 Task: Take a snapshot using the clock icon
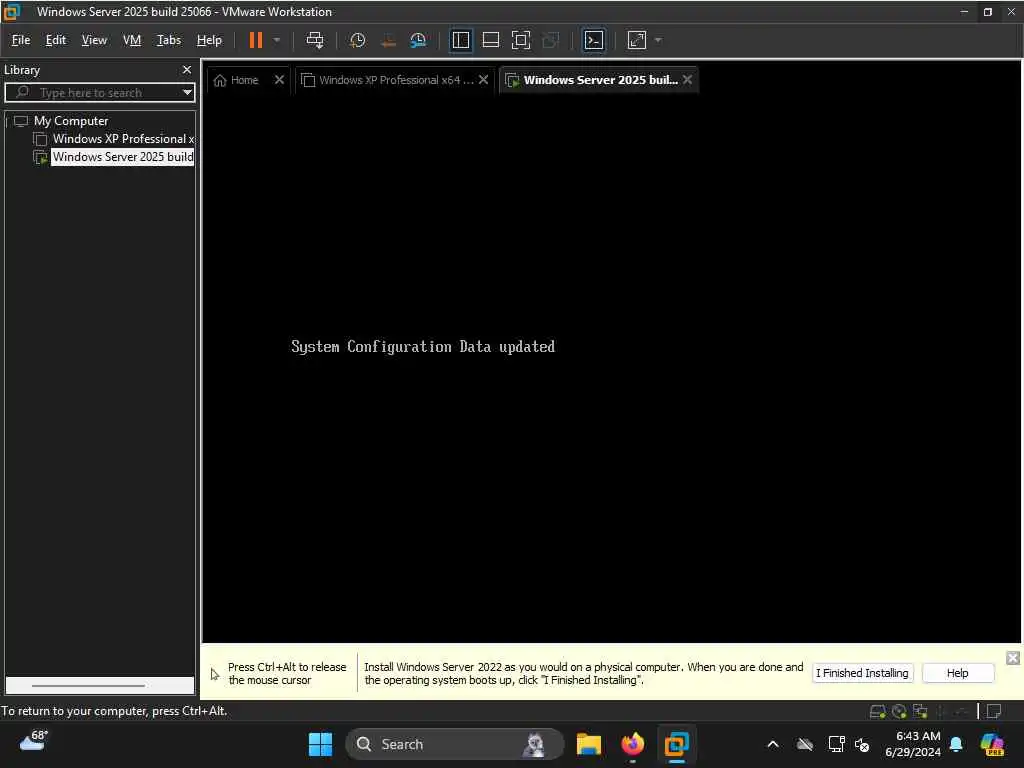pyautogui.click(x=357, y=40)
